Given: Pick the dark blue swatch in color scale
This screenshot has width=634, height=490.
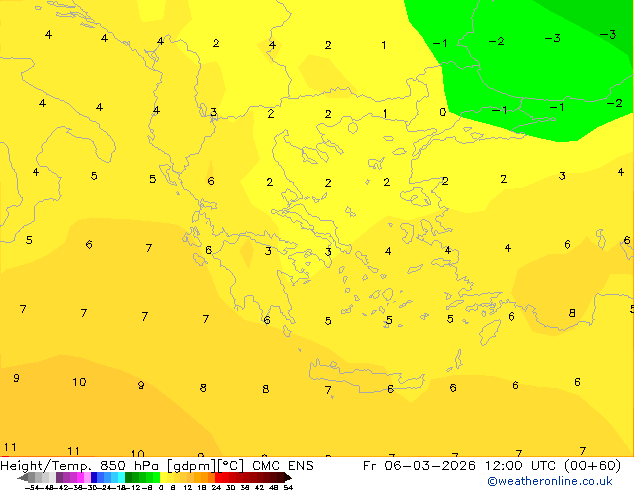Looking at the screenshot, I should pyautogui.click(x=94, y=477).
